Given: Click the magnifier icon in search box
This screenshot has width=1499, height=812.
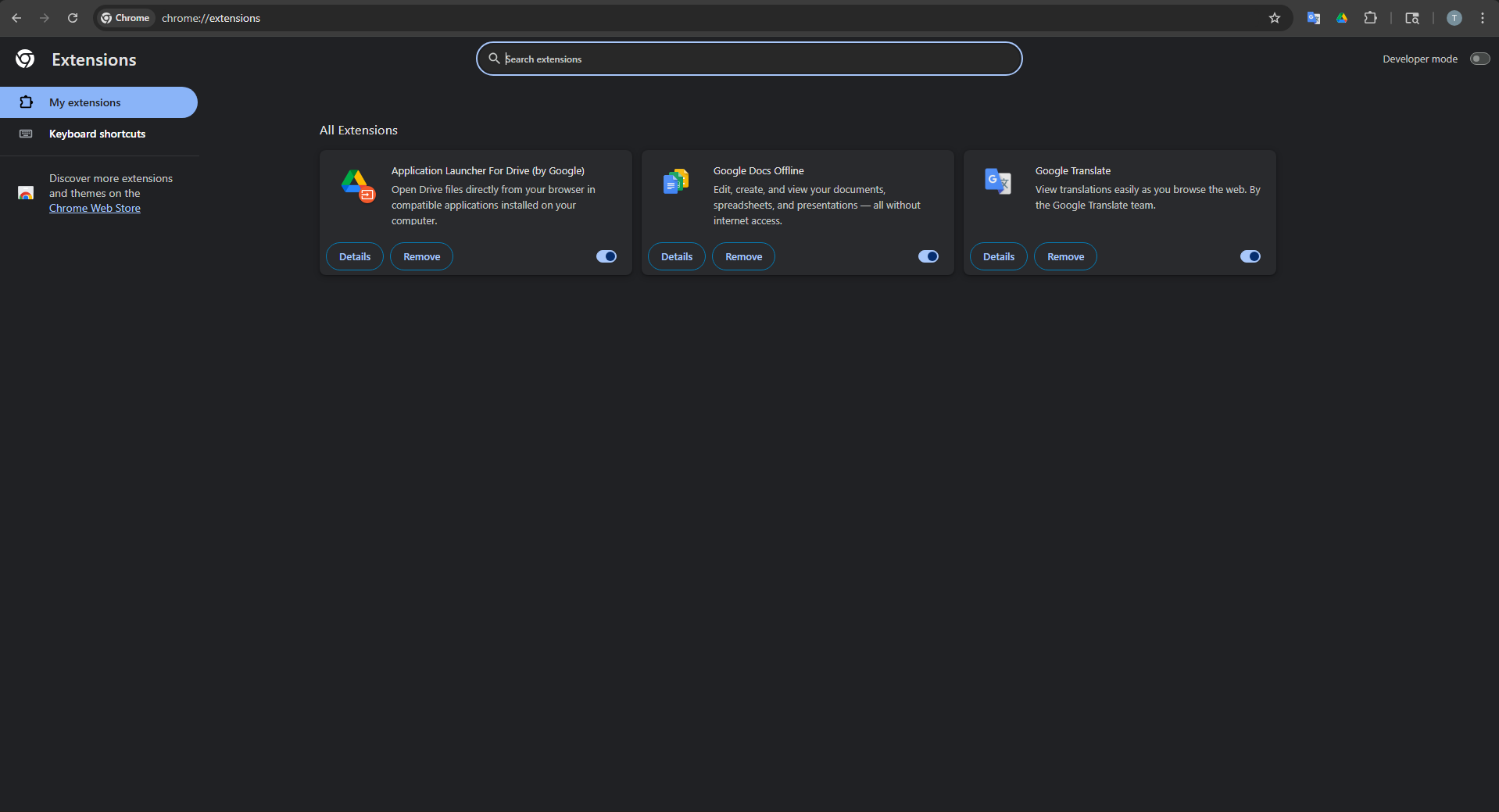Looking at the screenshot, I should [494, 59].
